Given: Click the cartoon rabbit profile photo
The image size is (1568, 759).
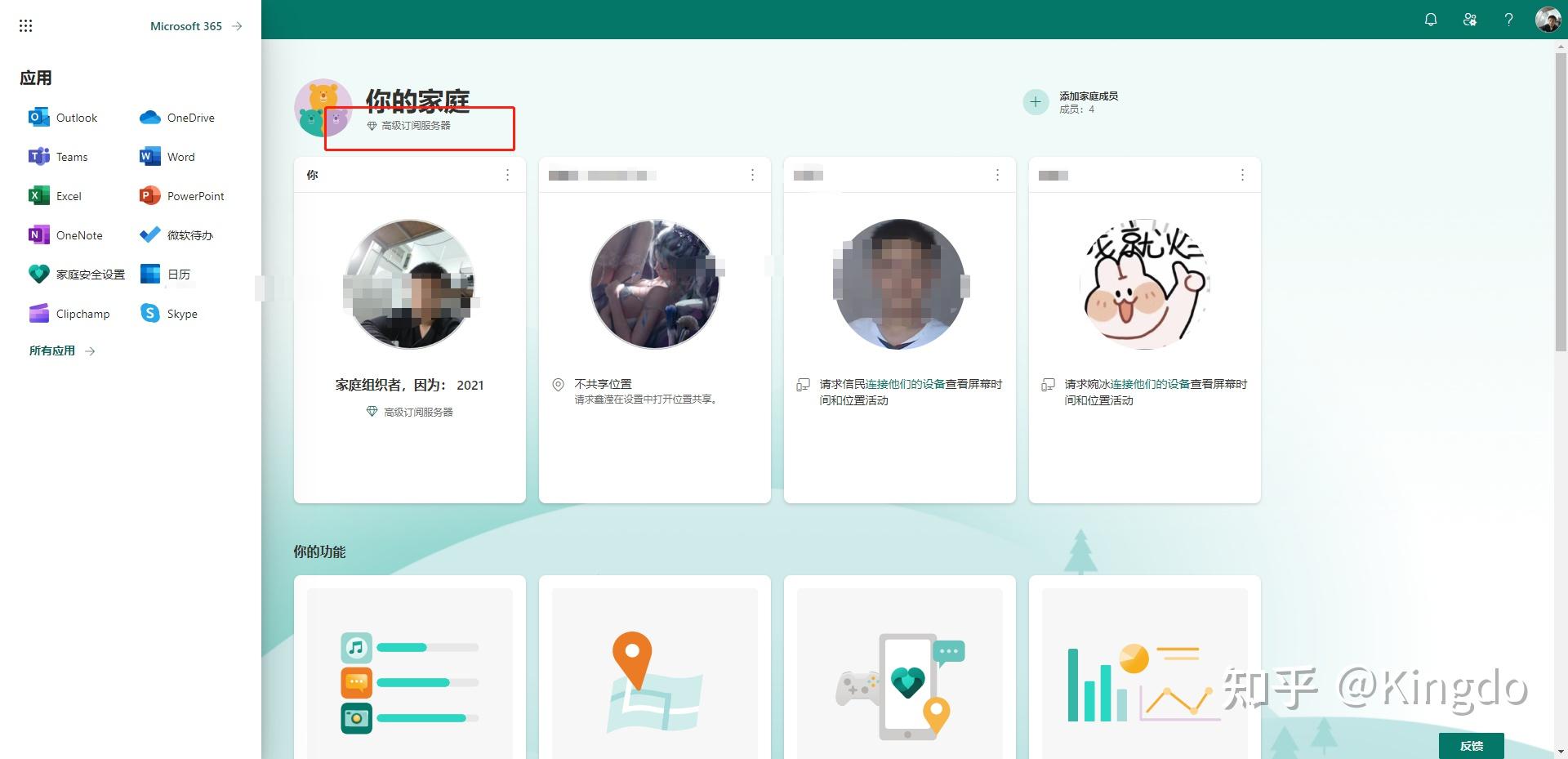Looking at the screenshot, I should point(1145,284).
